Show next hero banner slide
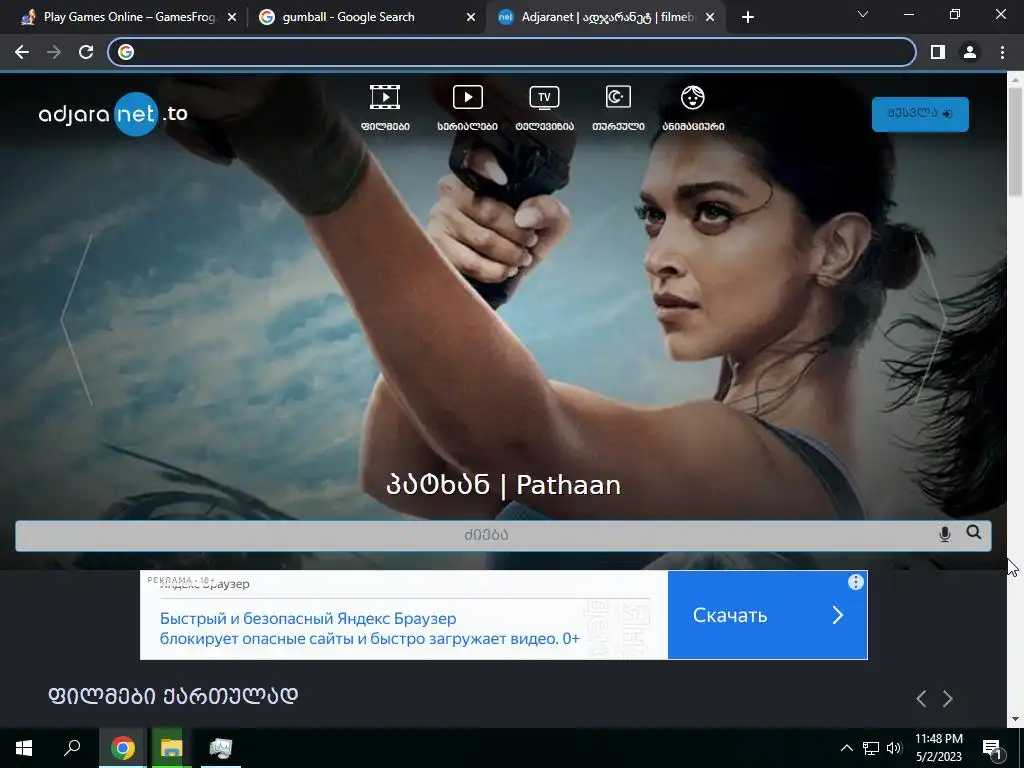This screenshot has height=768, width=1024. (930, 320)
